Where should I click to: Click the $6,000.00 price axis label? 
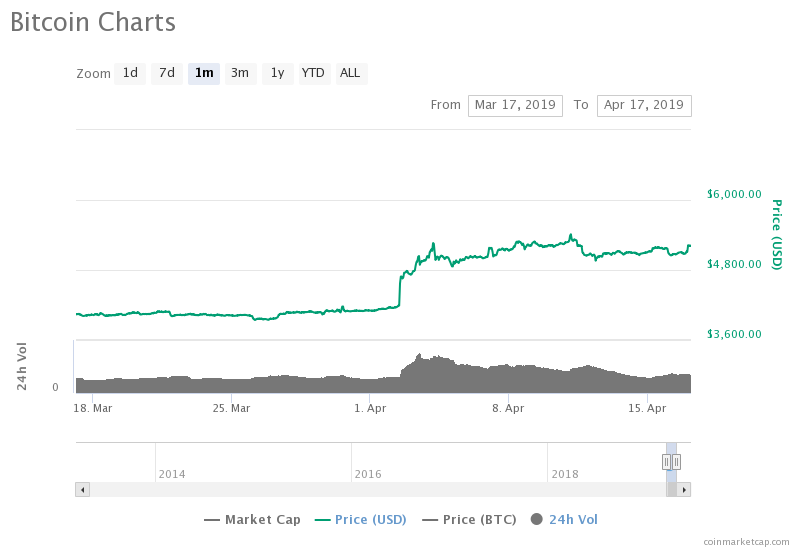pos(734,194)
